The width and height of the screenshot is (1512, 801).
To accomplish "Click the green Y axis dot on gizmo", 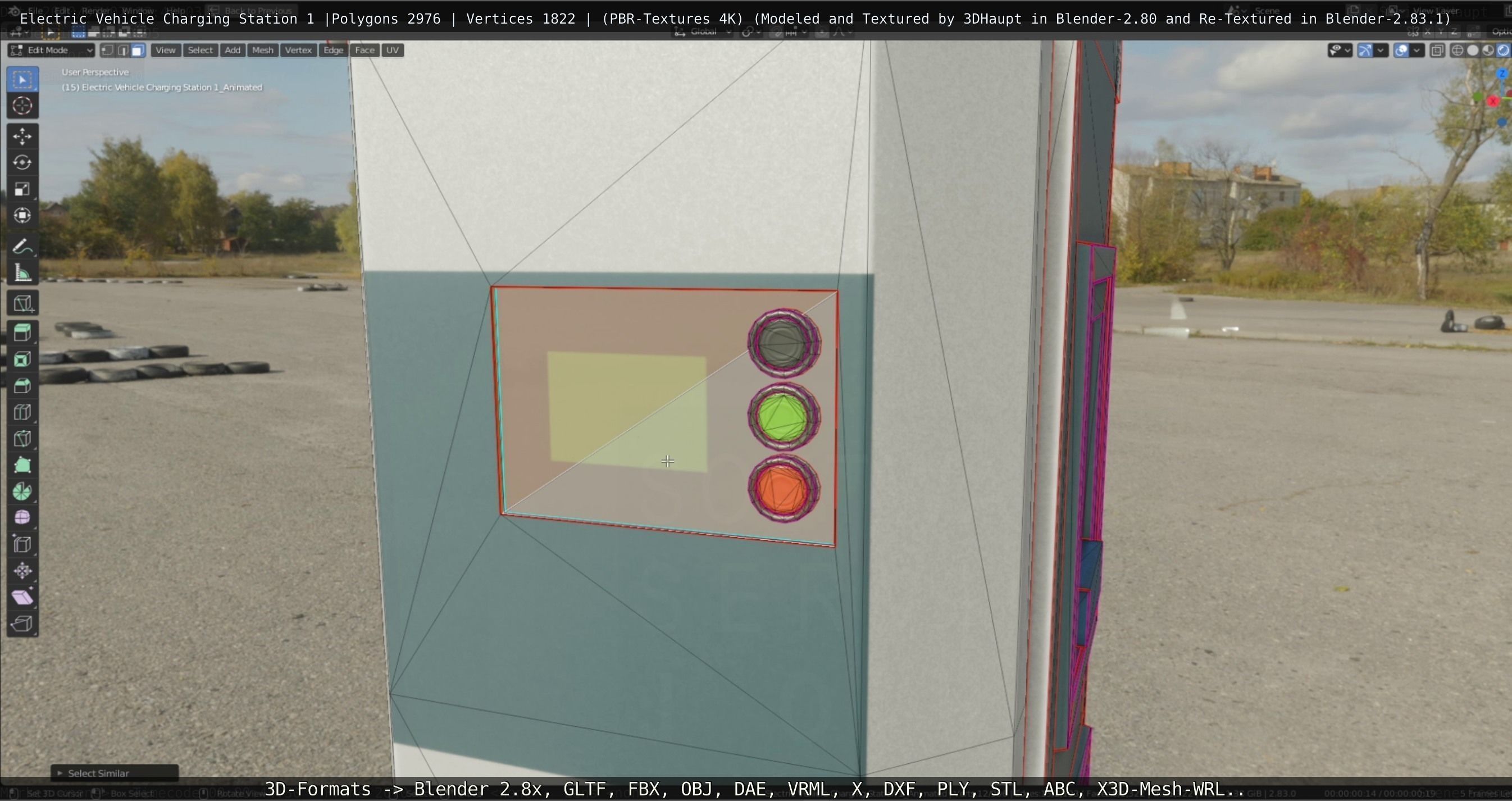I will (x=1478, y=97).
